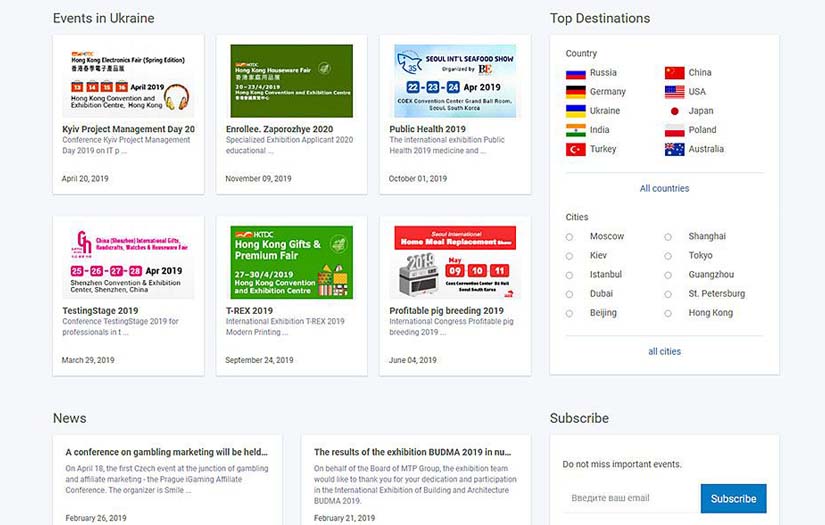Screen dimensions: 825x525
Task: Click the 'Top Destinations' section heading
Action: pyautogui.click(x=600, y=18)
